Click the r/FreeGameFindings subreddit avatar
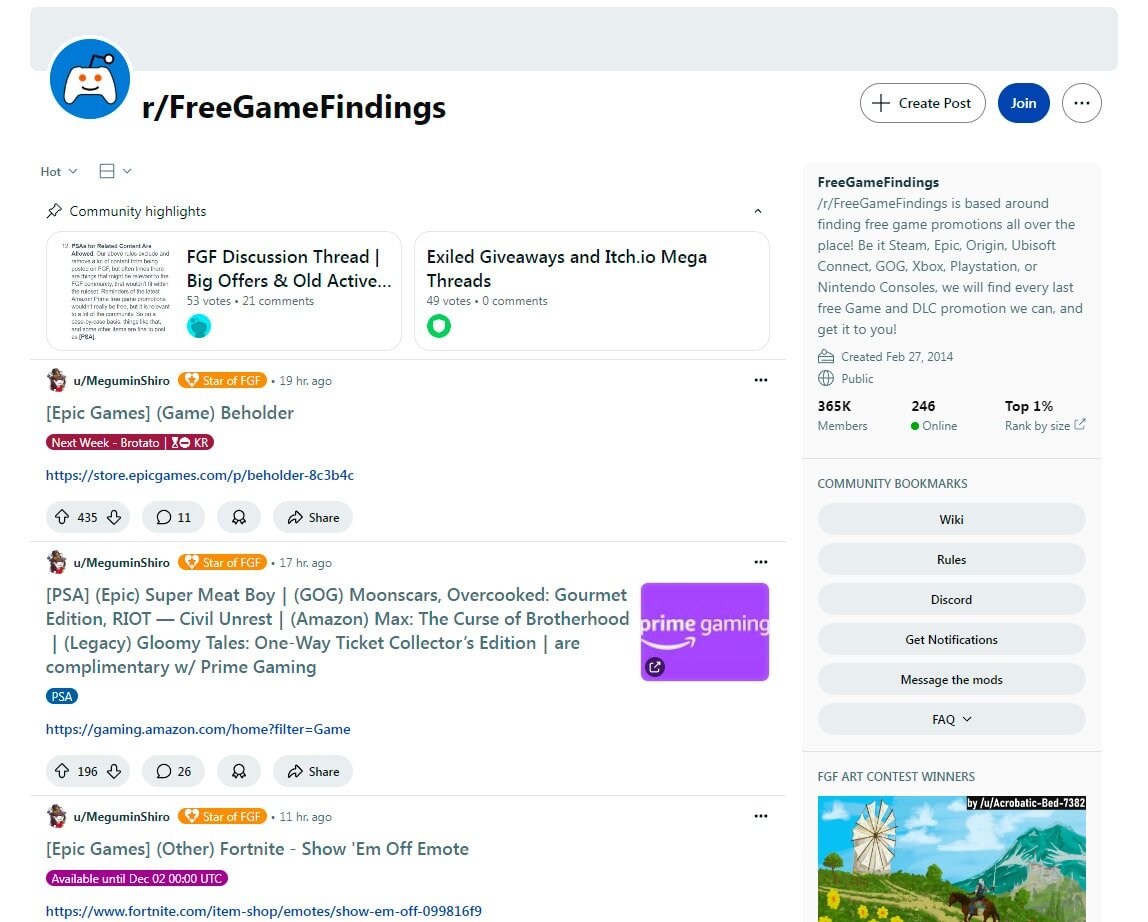1148x922 pixels. [x=89, y=79]
